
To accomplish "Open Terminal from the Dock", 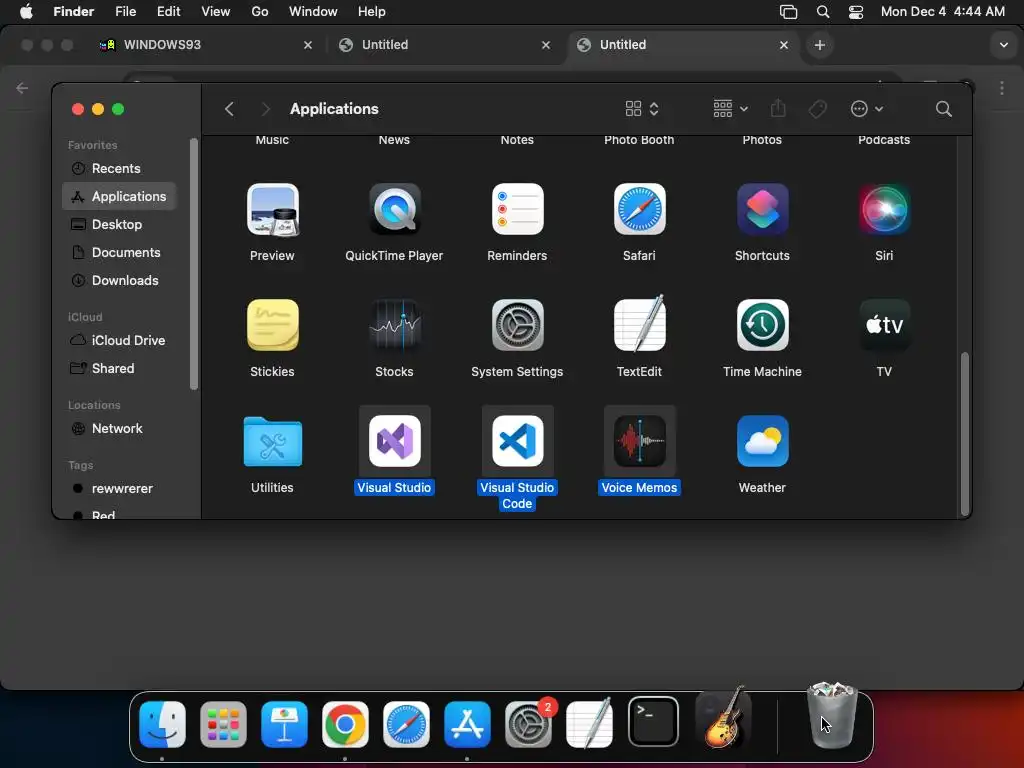I will pos(653,722).
